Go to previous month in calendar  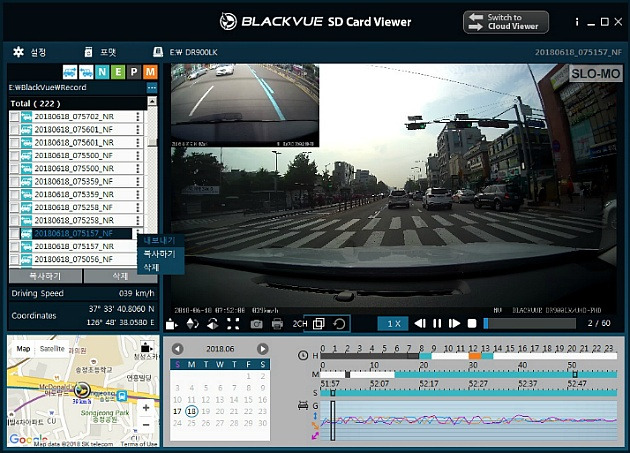click(178, 349)
